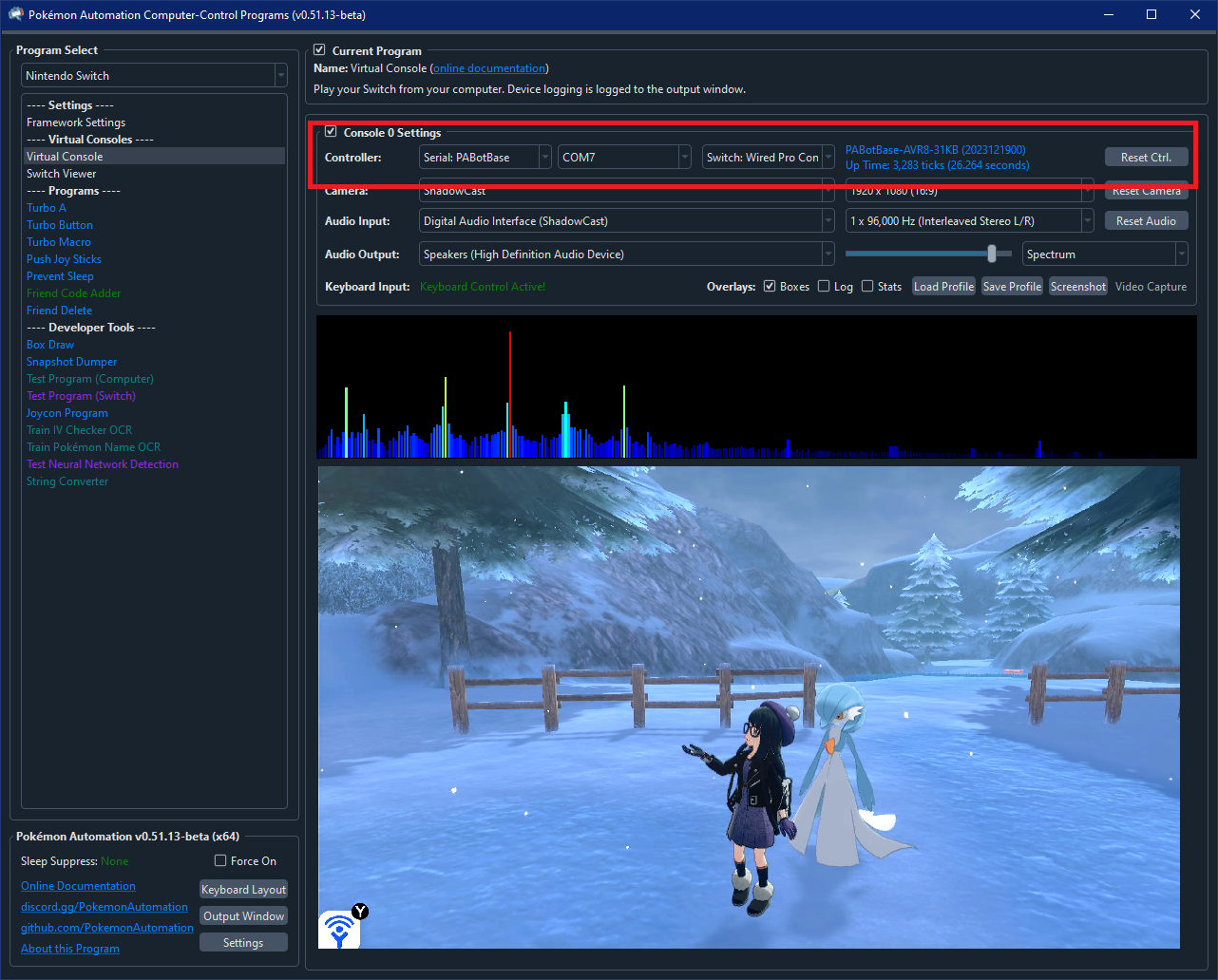Select Turbo A in program list
The width and height of the screenshot is (1218, 980).
tap(47, 208)
